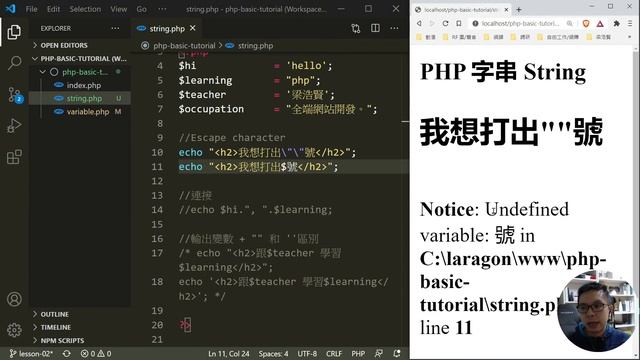Switch git branch lesson-02 in status bar

pos(32,354)
